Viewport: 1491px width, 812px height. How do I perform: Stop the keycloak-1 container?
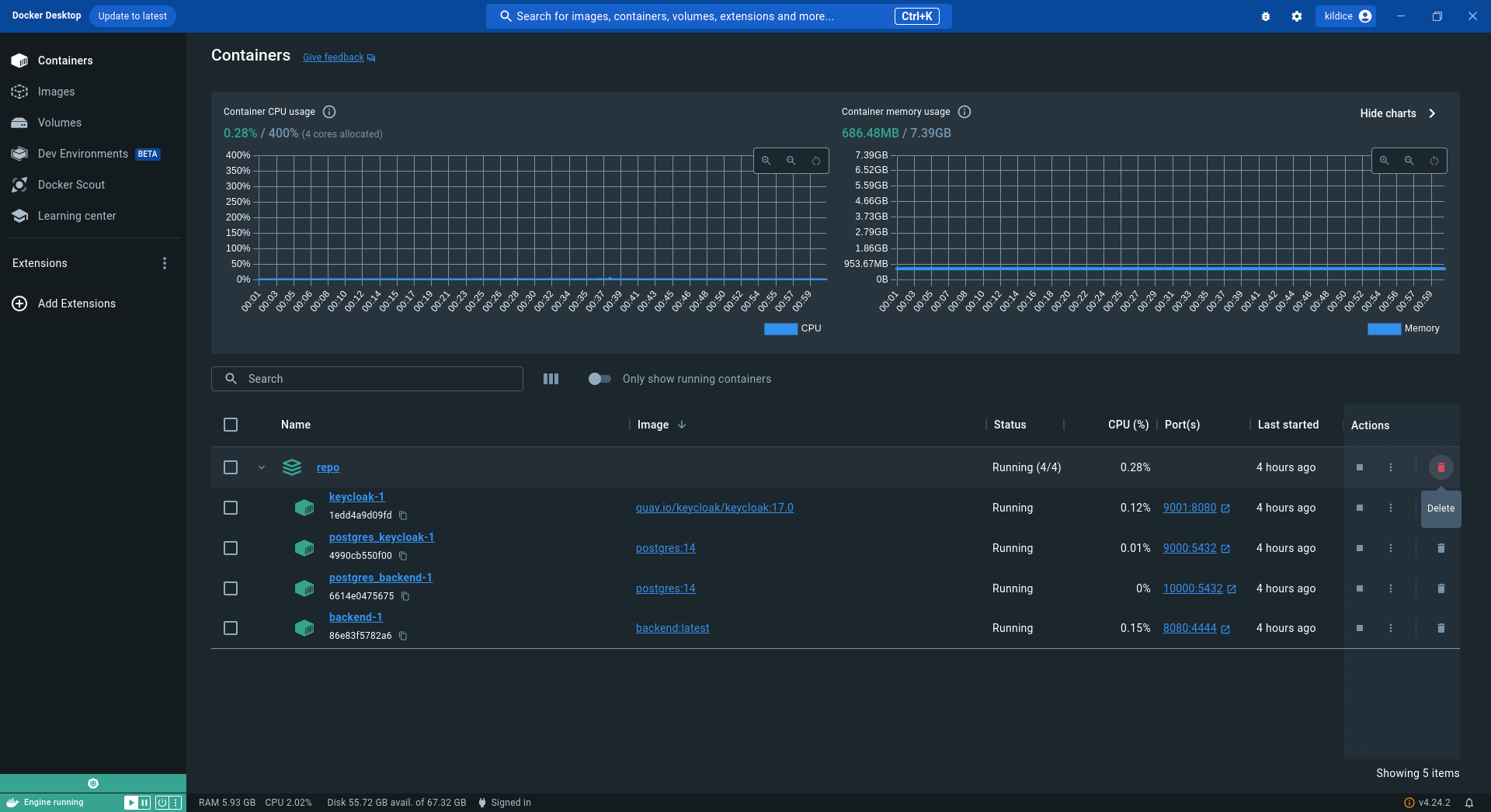[x=1360, y=508]
